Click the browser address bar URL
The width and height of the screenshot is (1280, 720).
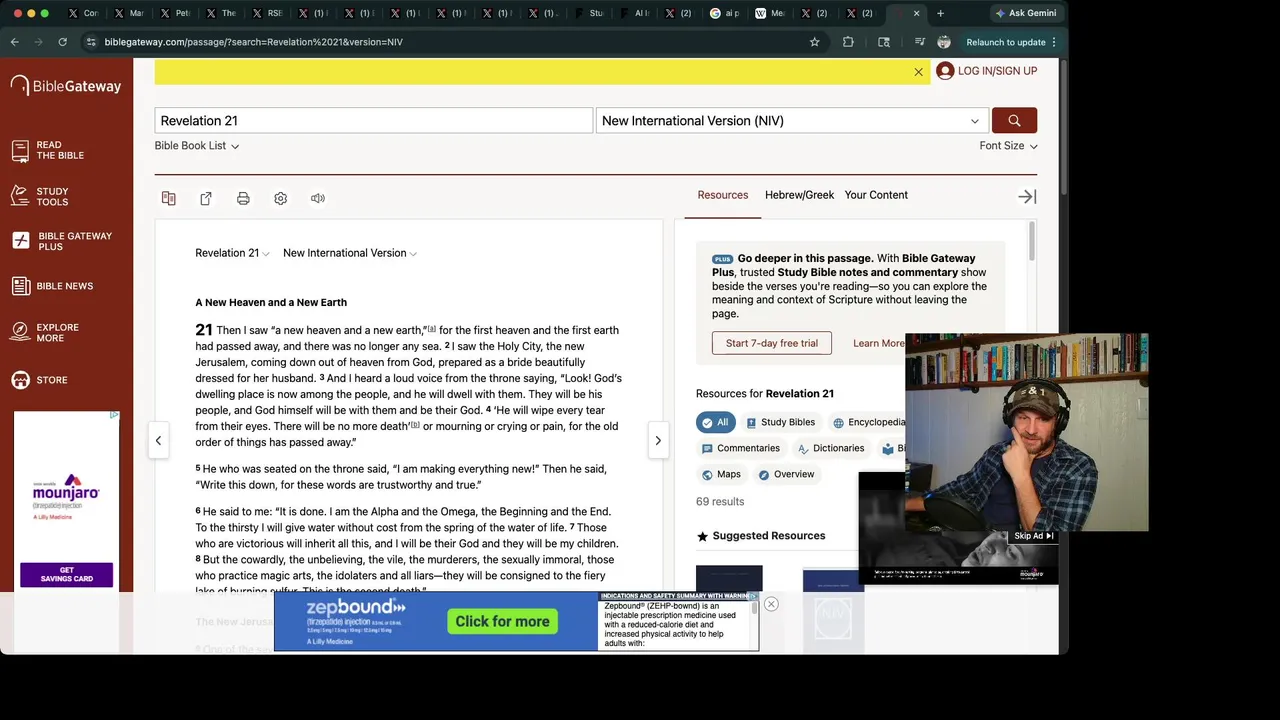tap(253, 42)
